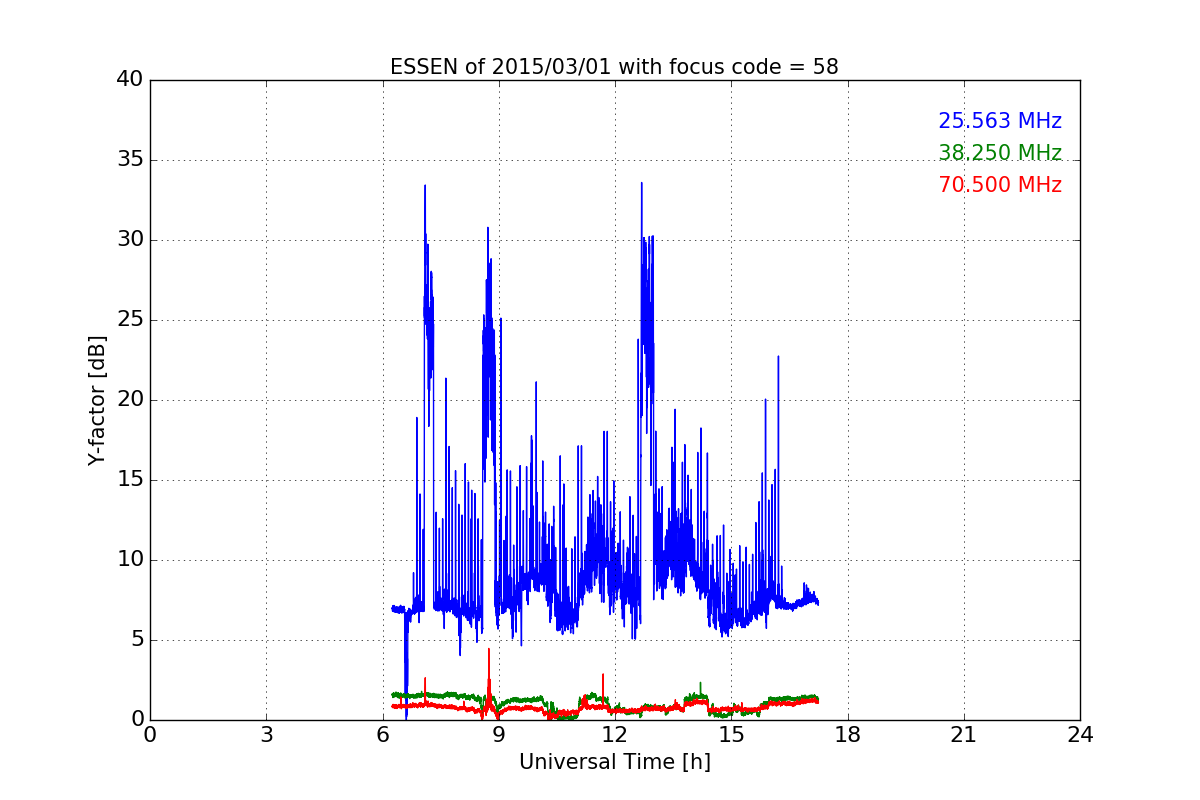Click the plot title 'ESSEN of 2015/03/01 with focus code = 58'
Screen dimensions: 1200x800
pyautogui.click(x=614, y=67)
